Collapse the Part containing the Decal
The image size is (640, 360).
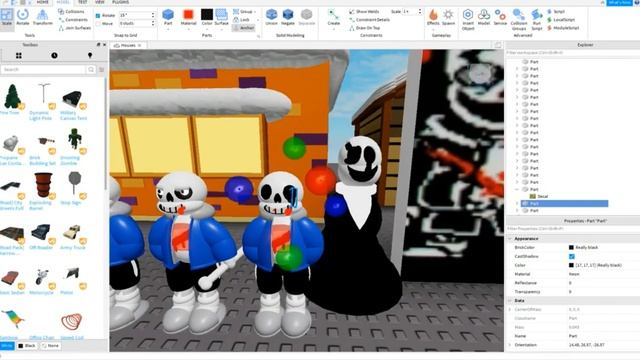point(517,189)
